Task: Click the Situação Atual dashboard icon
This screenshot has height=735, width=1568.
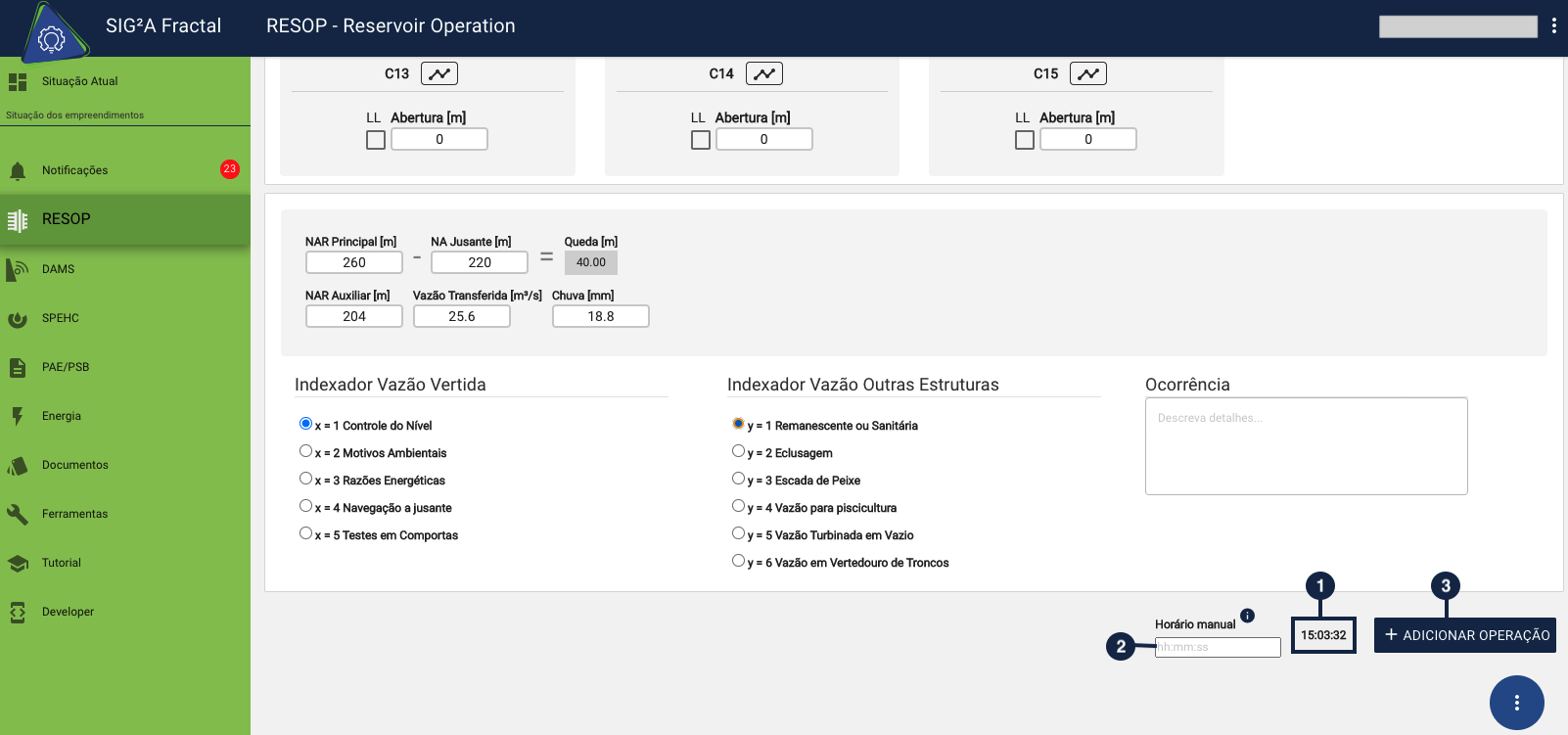Action: coord(18,81)
